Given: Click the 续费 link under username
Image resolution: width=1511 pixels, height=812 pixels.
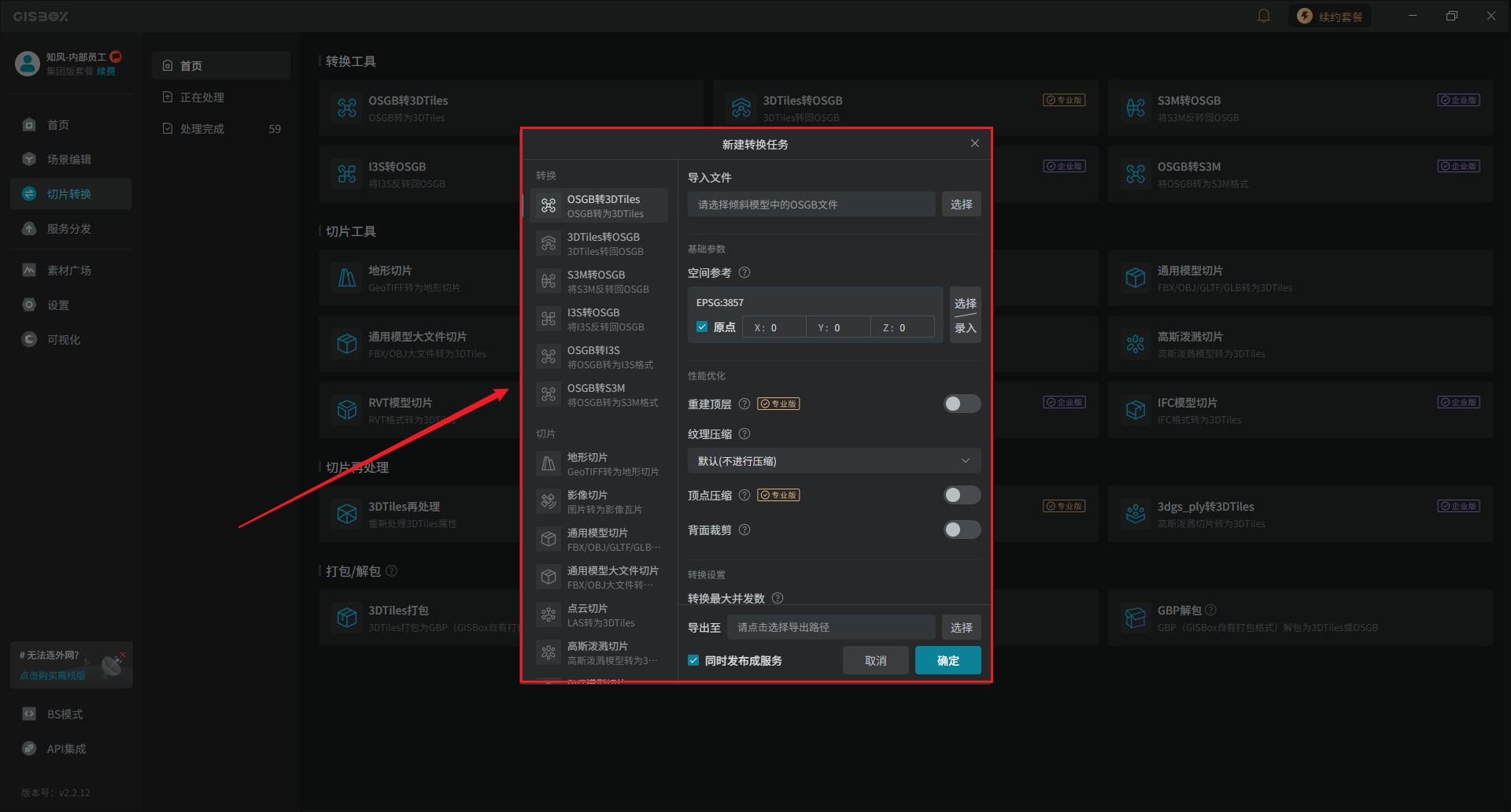Looking at the screenshot, I should [106, 71].
